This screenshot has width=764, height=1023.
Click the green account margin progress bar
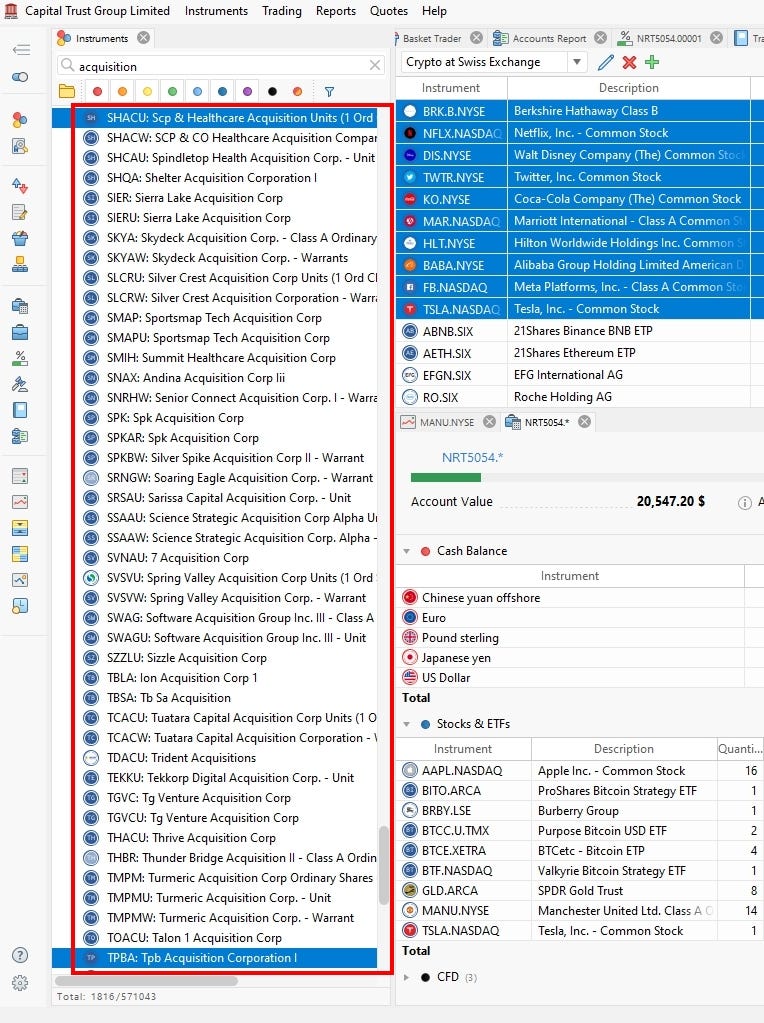[x=446, y=478]
